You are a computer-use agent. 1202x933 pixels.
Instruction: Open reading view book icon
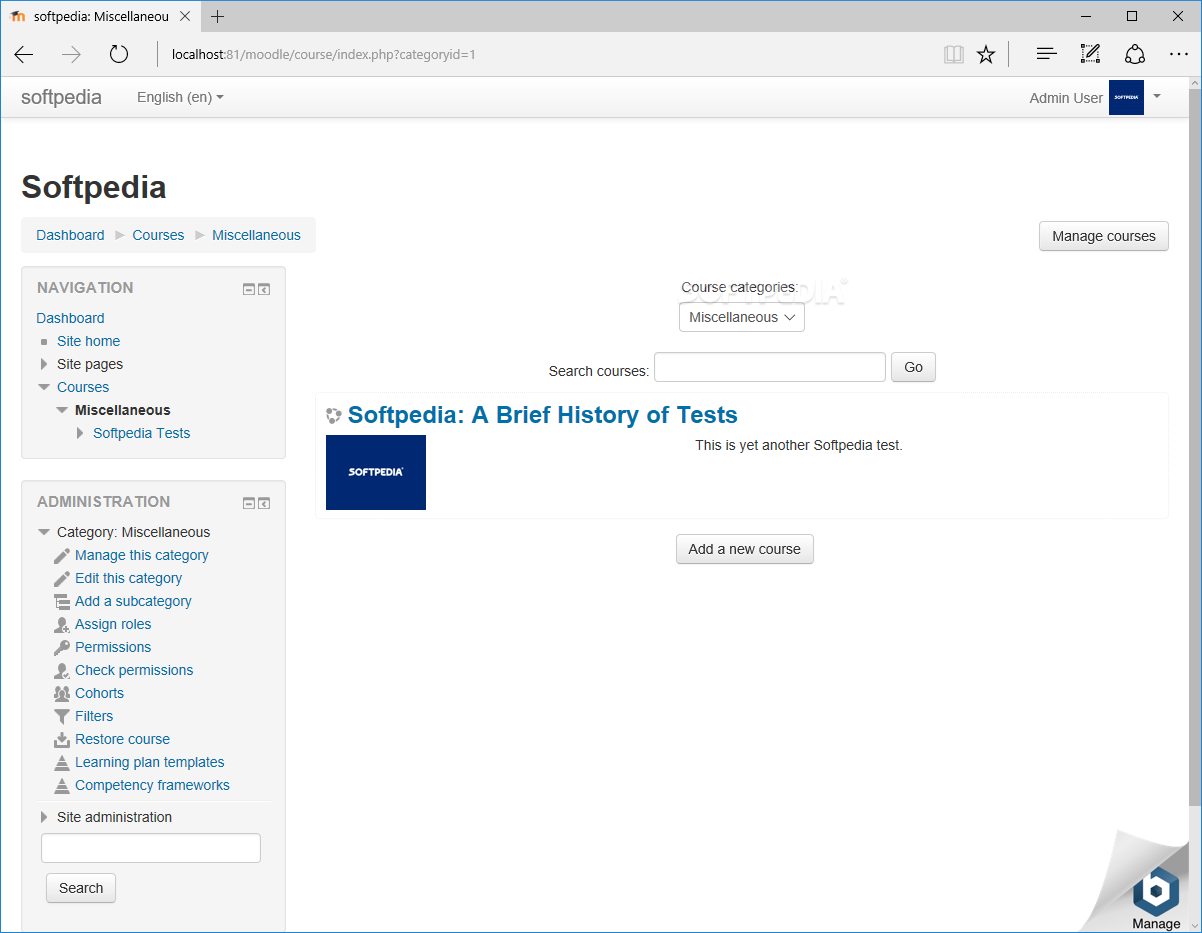pyautogui.click(x=954, y=54)
